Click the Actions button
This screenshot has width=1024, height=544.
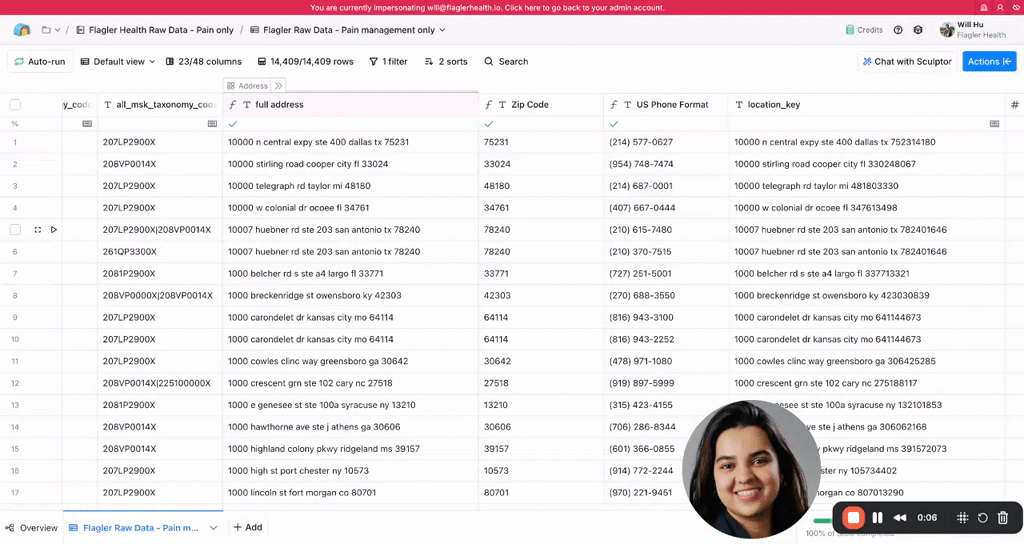(x=988, y=62)
